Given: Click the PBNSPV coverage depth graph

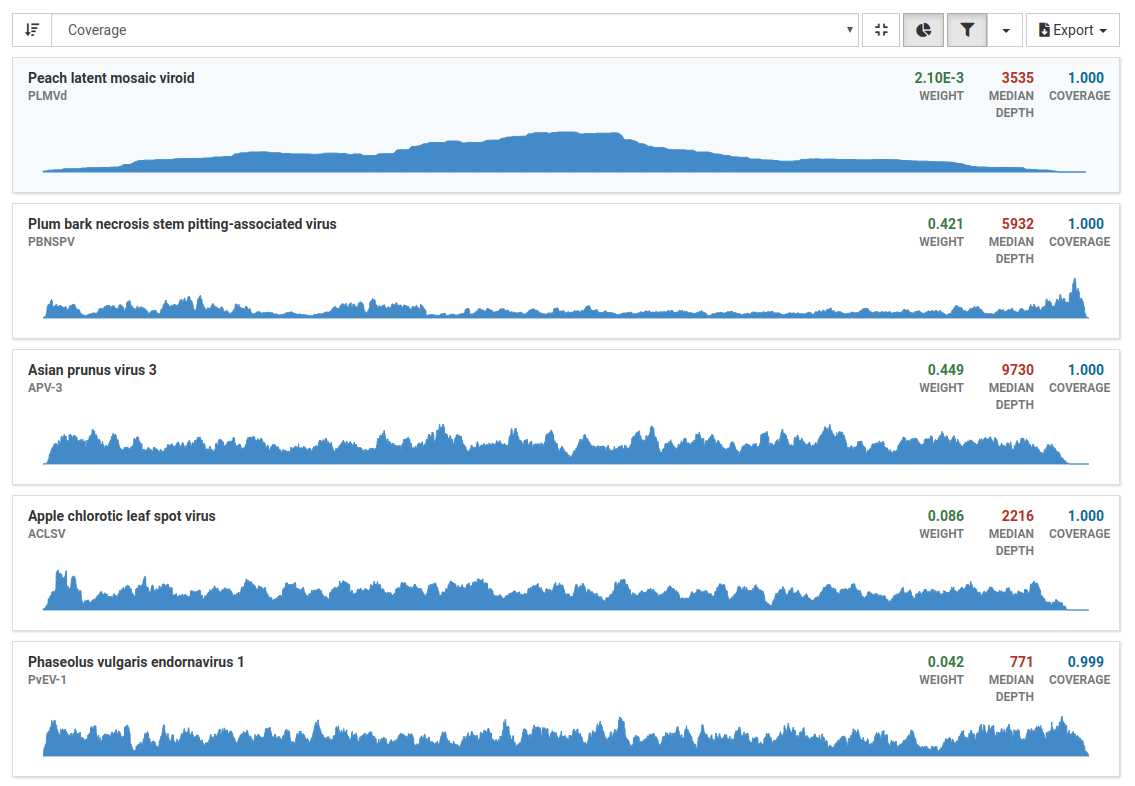Looking at the screenshot, I should click(x=565, y=305).
